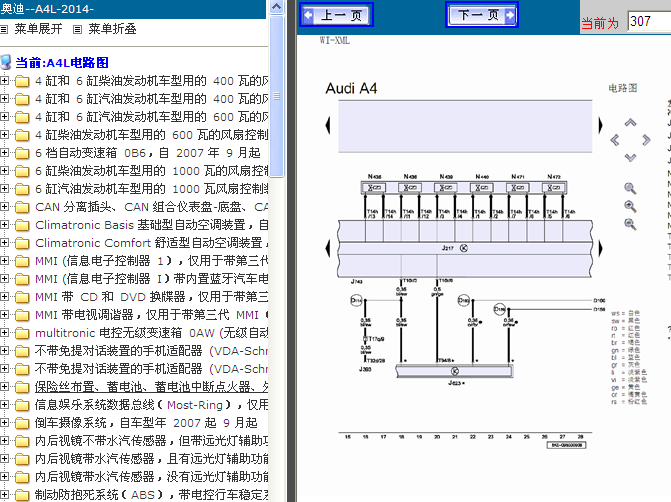
Task: Click 菜单展开 to expand all menus
Action: tap(39, 29)
